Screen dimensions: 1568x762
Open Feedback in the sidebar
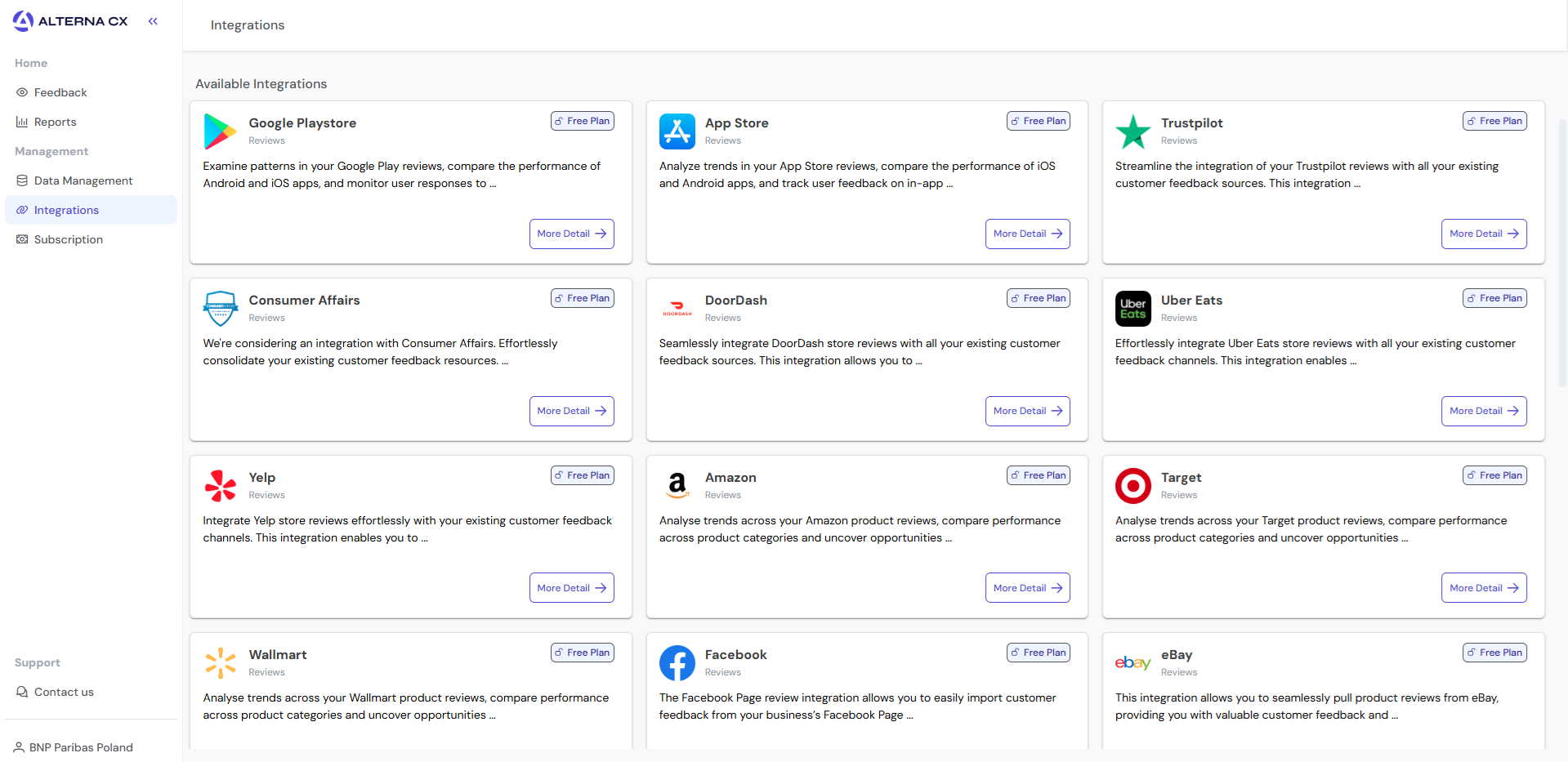[60, 92]
